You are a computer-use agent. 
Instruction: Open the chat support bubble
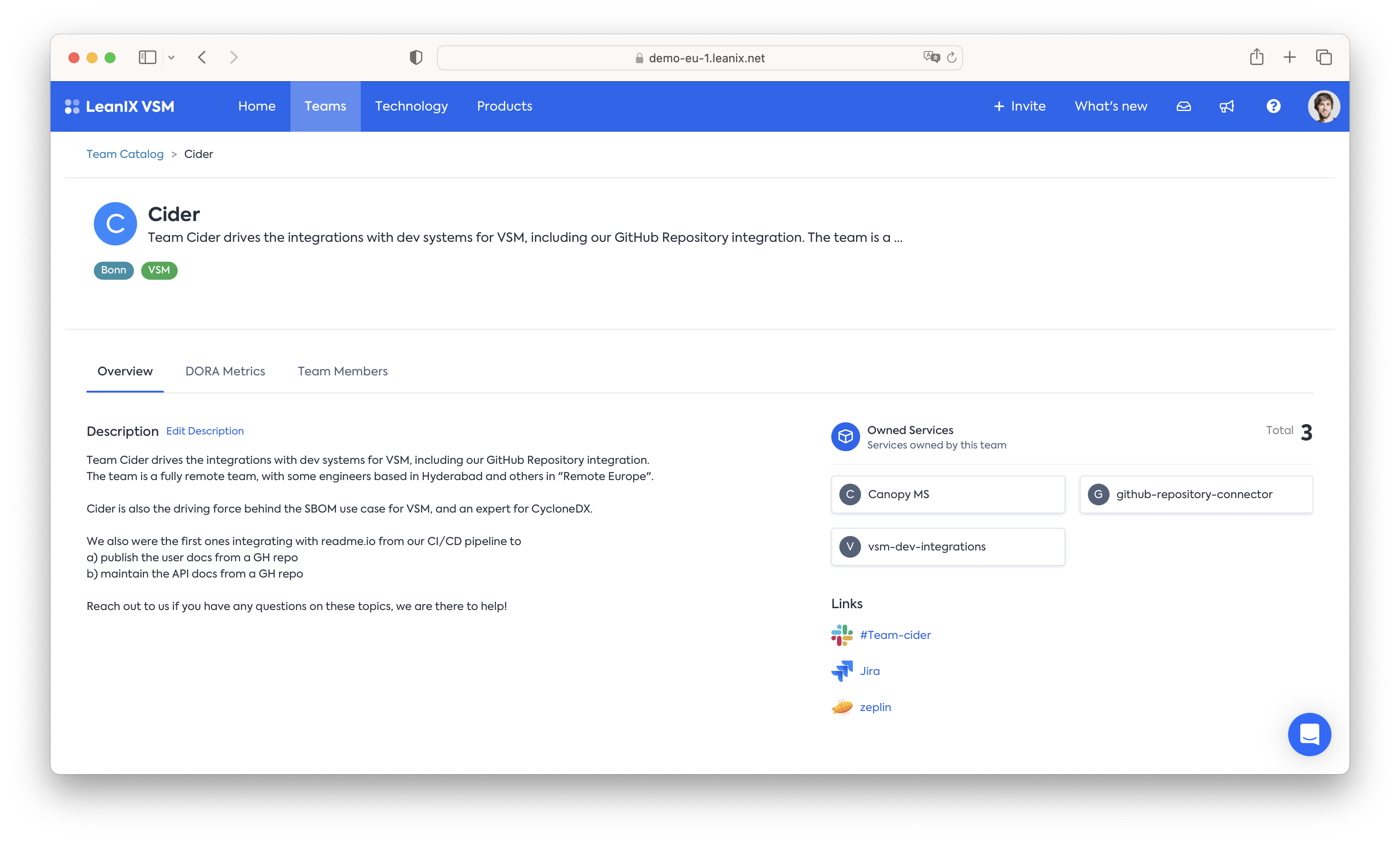1309,735
